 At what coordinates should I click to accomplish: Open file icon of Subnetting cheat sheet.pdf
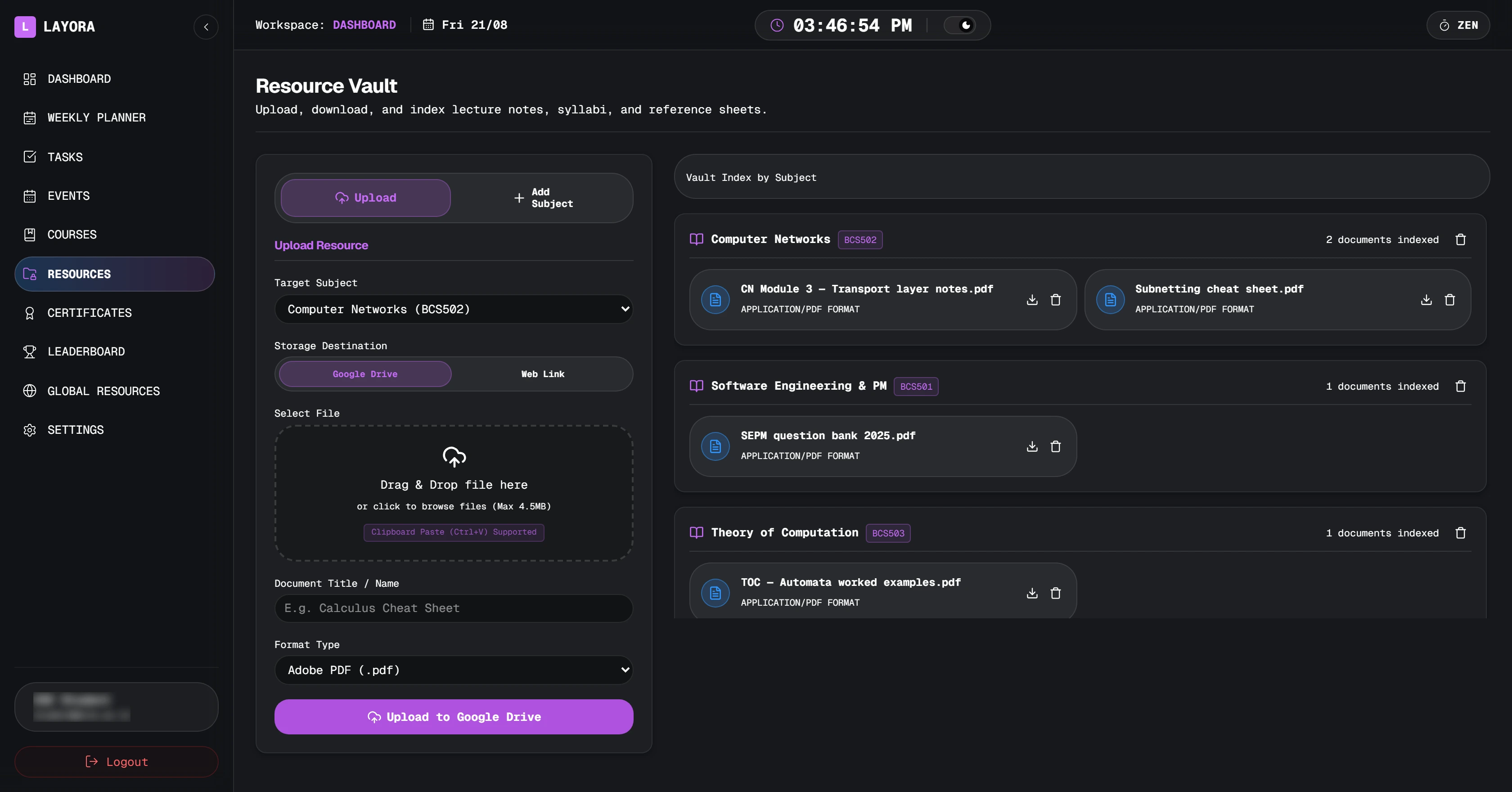1110,300
